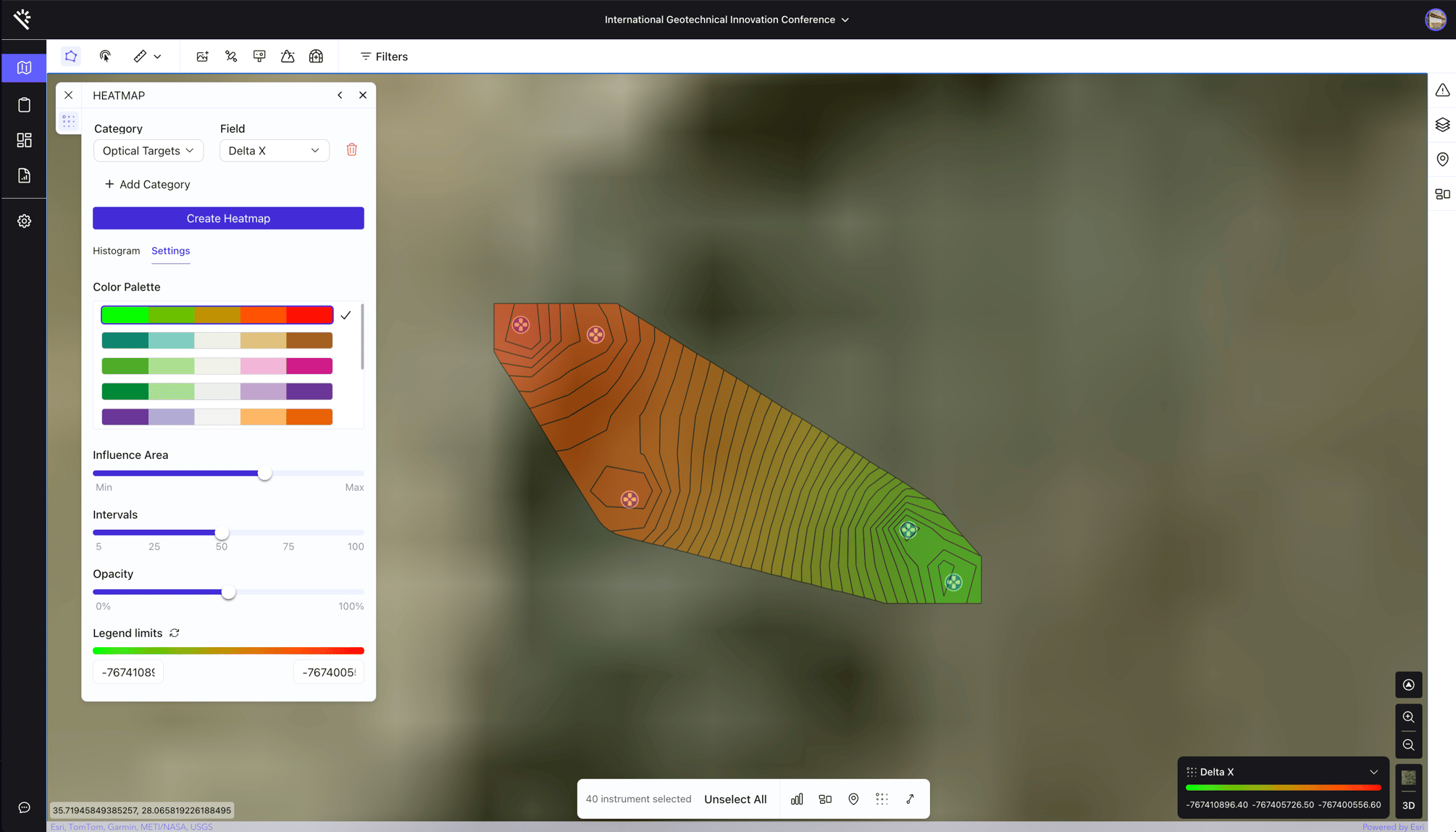
Task: Zoom in on the map
Action: tap(1408, 717)
